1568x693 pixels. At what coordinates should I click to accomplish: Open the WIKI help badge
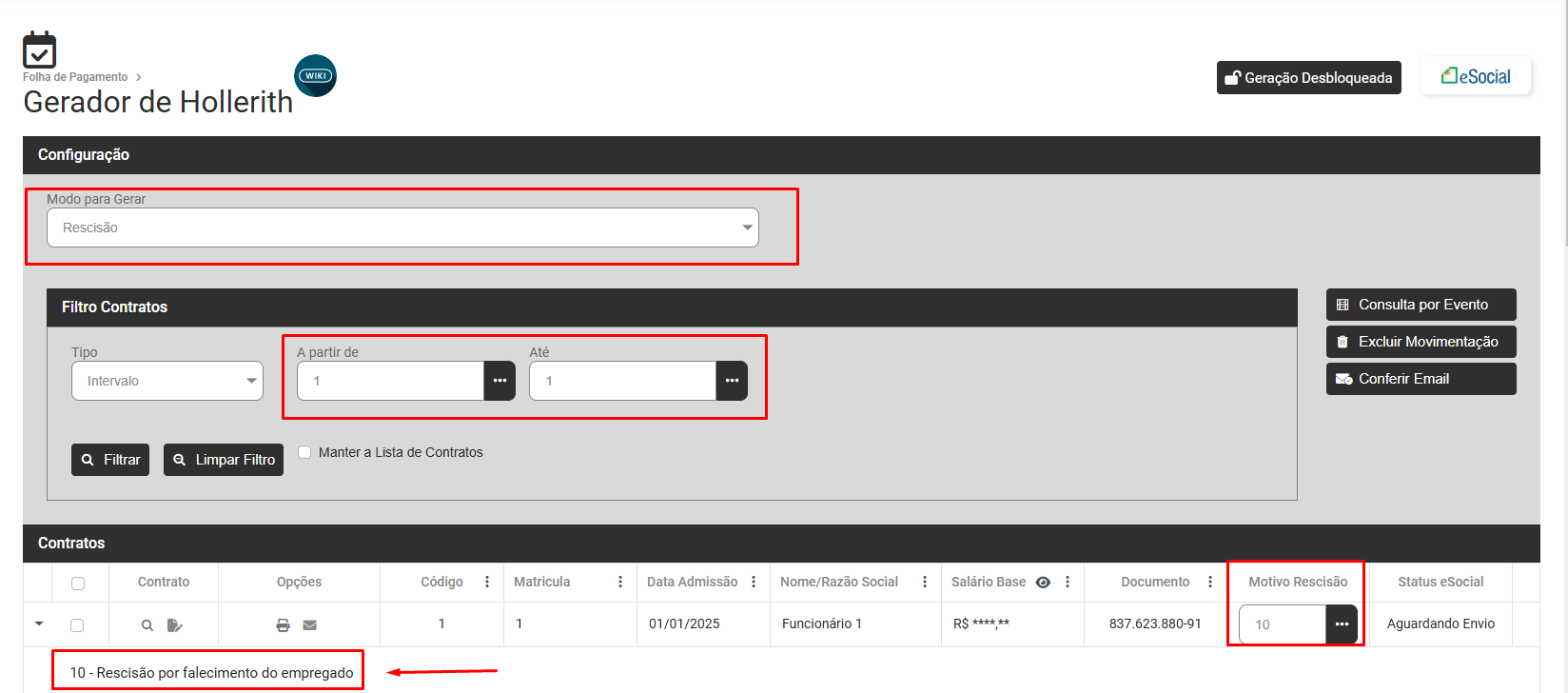(x=315, y=76)
